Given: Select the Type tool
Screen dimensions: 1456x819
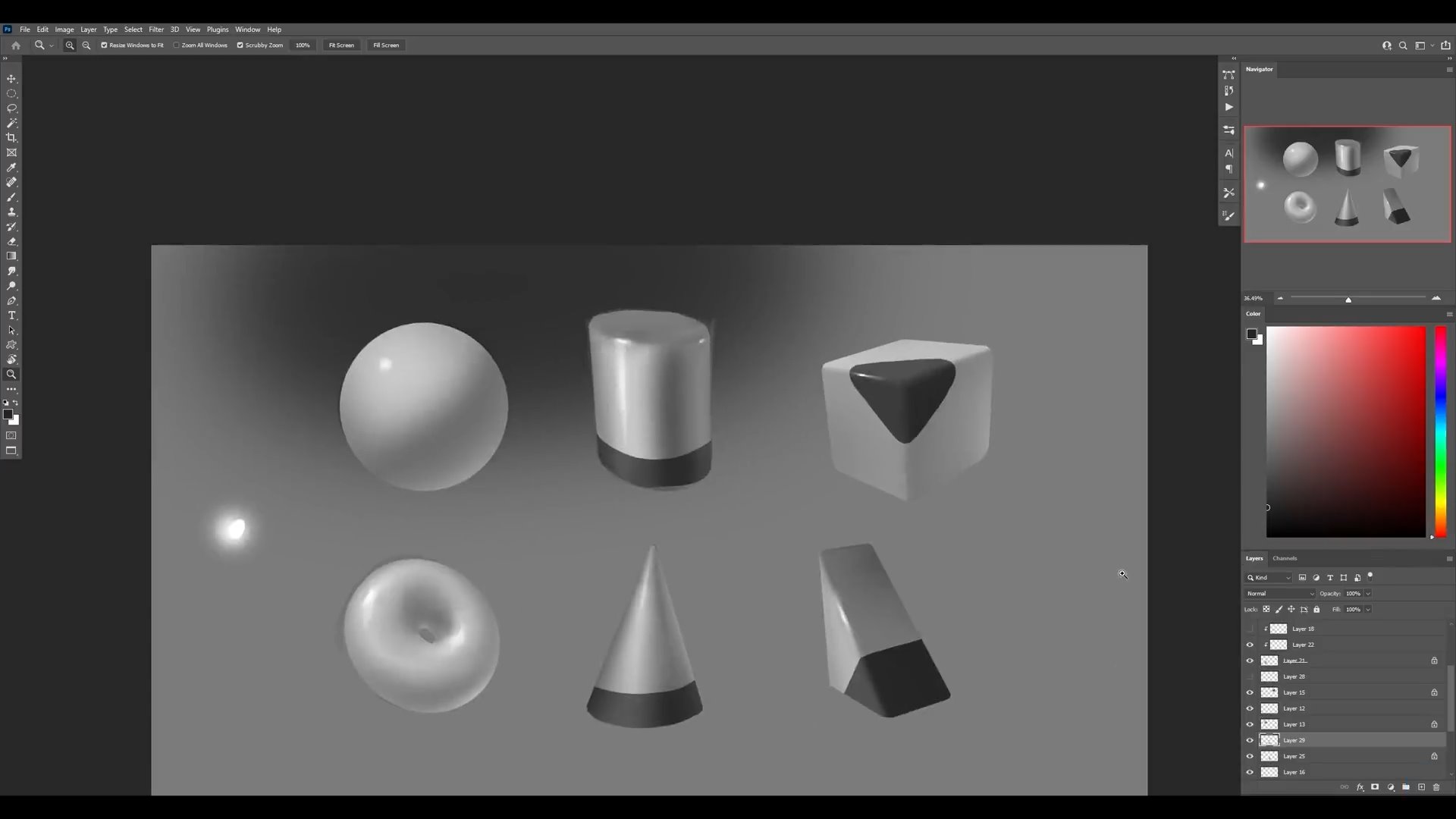Looking at the screenshot, I should coord(11,315).
